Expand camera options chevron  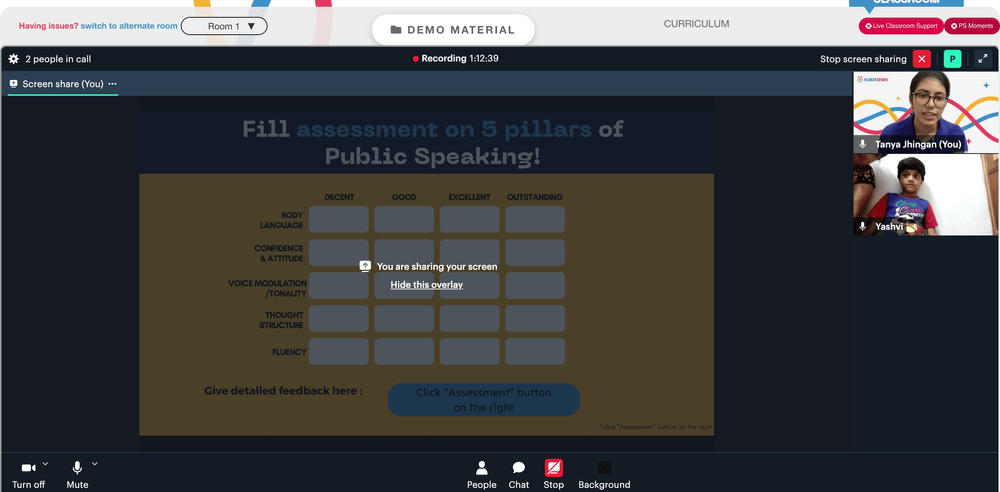pos(45,463)
